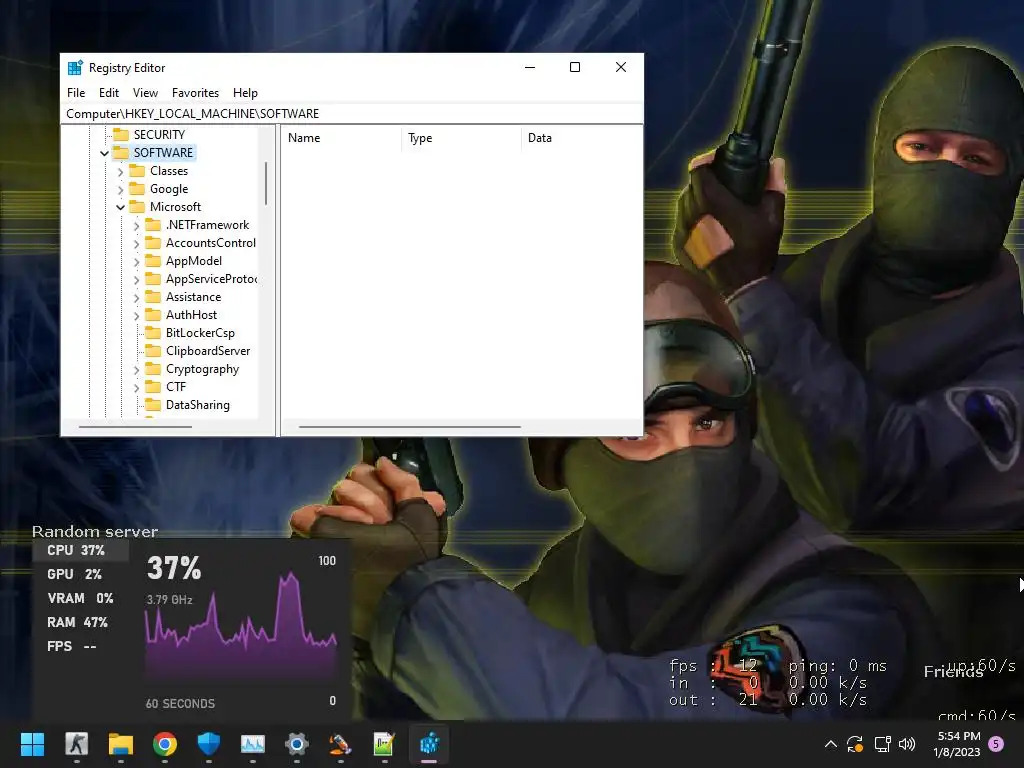Select the DataSharing key
The image size is (1024, 768).
(197, 405)
